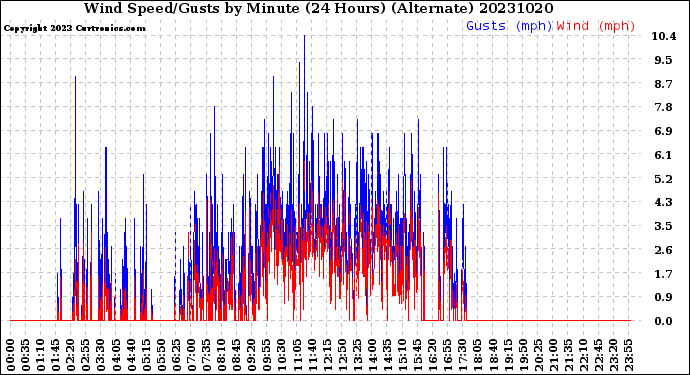Click the 16:55 time axis label
Image resolution: width=690 pixels, height=375 pixels.
[448, 354]
